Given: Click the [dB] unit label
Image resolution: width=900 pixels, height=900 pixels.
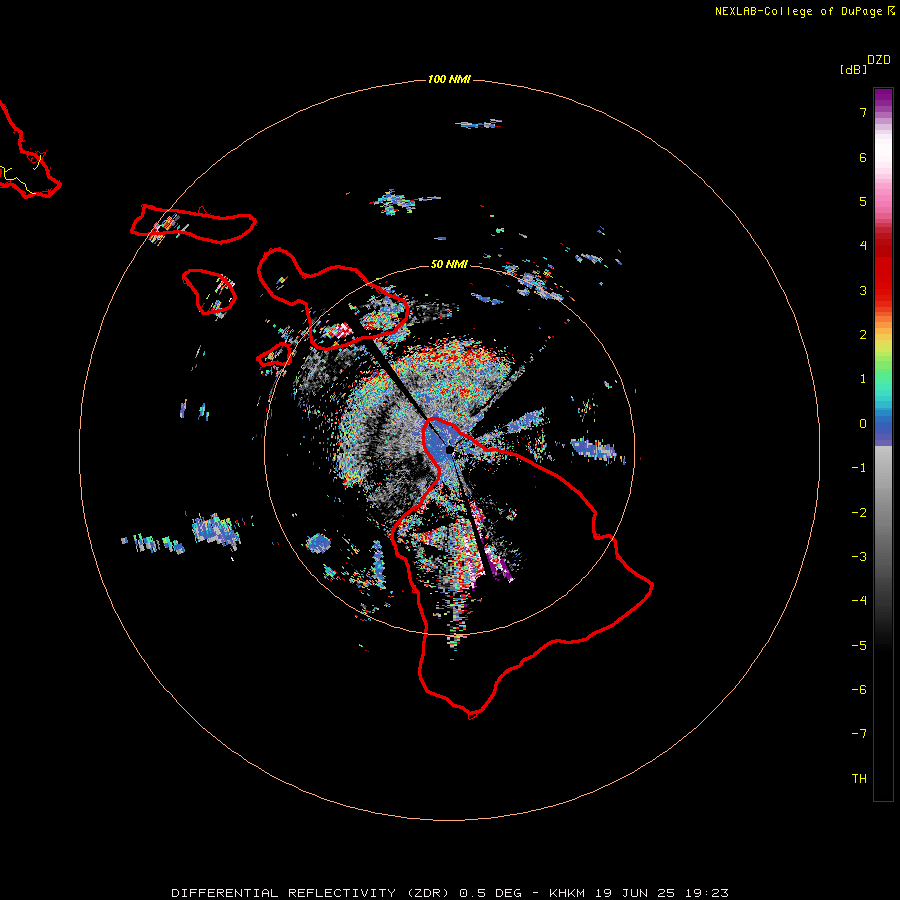Looking at the screenshot, I should [x=853, y=69].
